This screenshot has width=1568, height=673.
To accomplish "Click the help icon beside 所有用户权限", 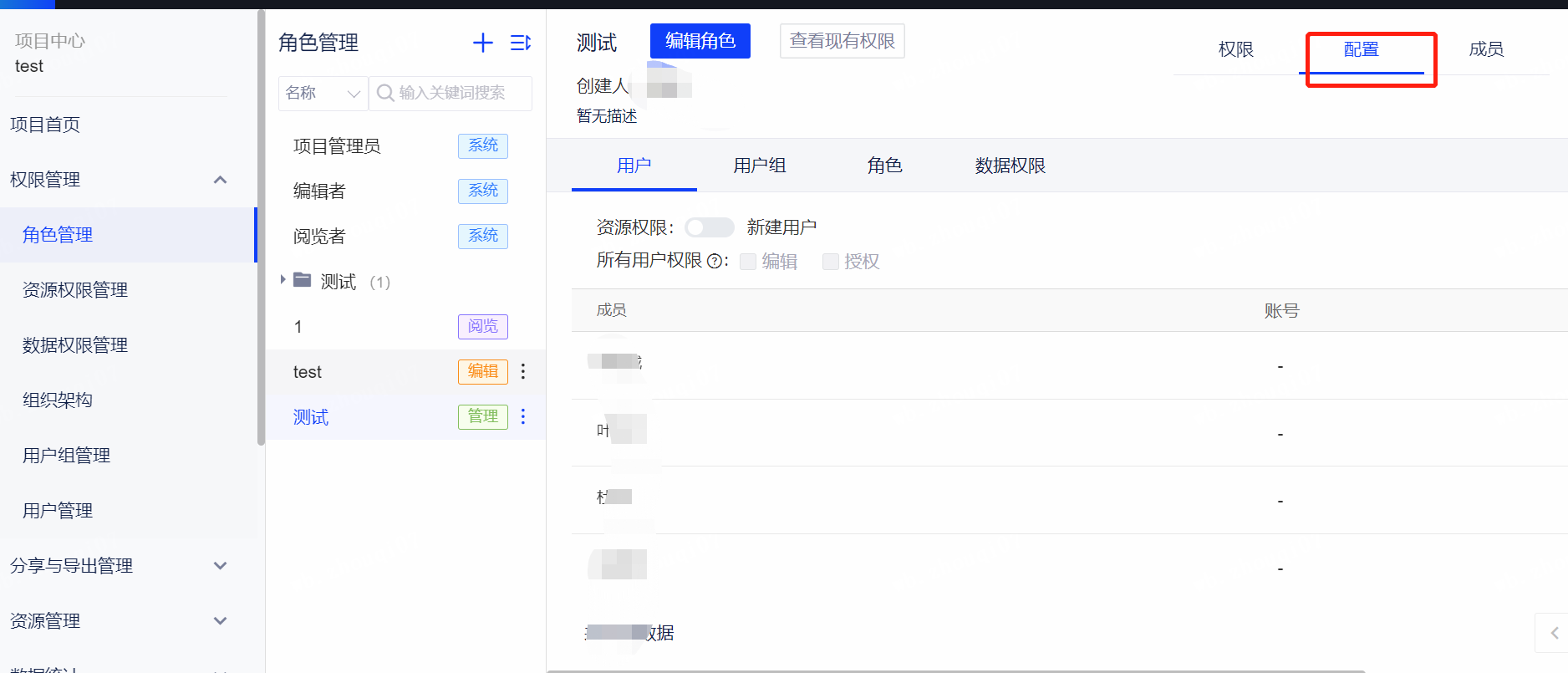I will click(x=715, y=262).
